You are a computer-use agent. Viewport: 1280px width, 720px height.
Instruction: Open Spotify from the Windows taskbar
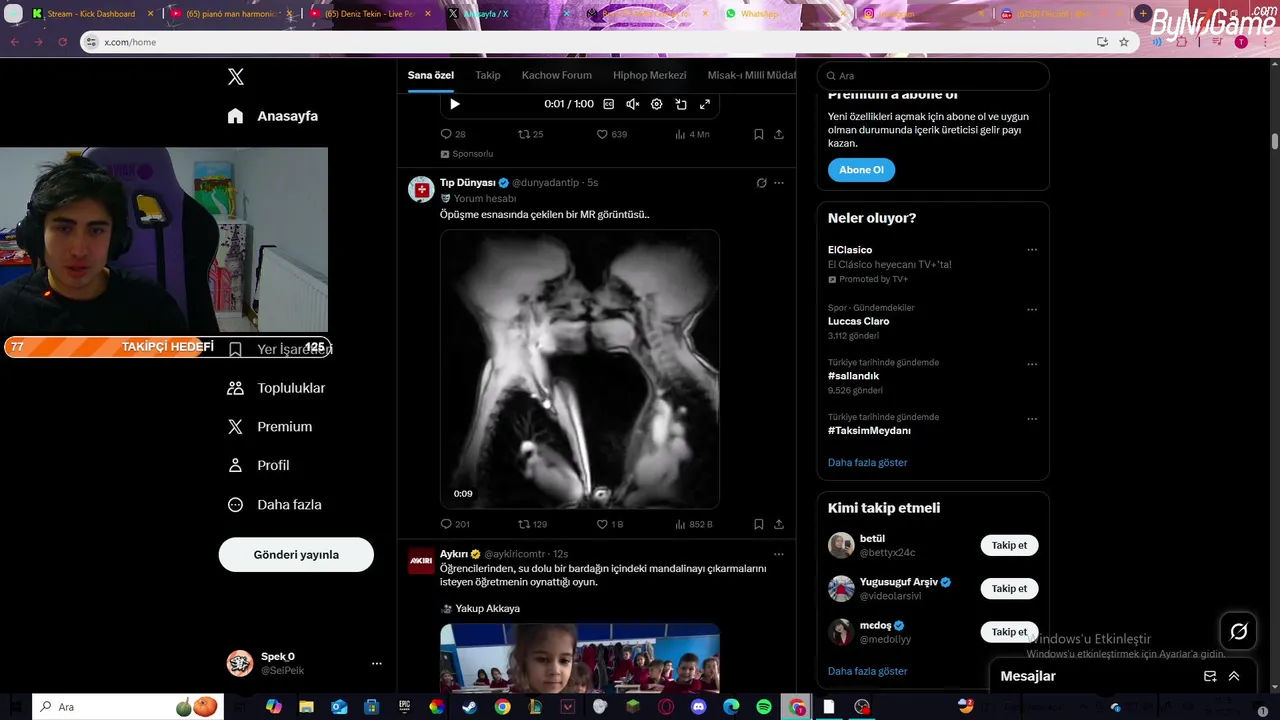click(x=764, y=707)
